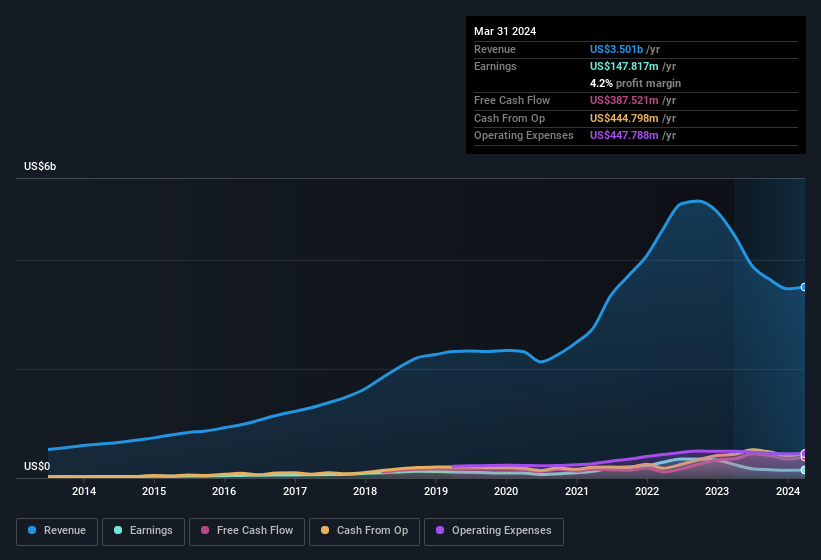821x560 pixels.
Task: Click the US$0 y-axis label
Action: coord(37,466)
